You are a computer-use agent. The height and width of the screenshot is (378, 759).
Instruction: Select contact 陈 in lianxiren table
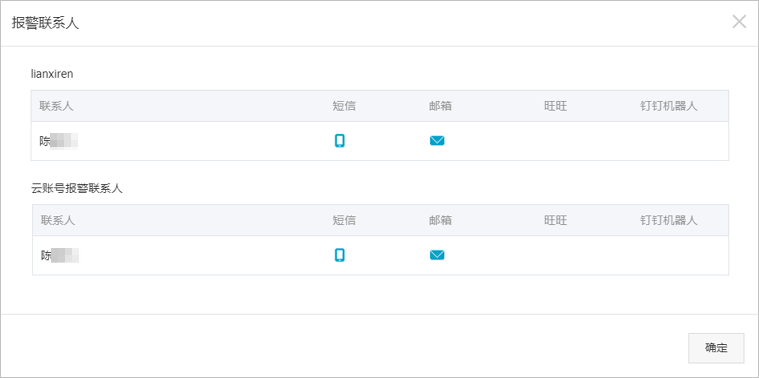tap(59, 141)
